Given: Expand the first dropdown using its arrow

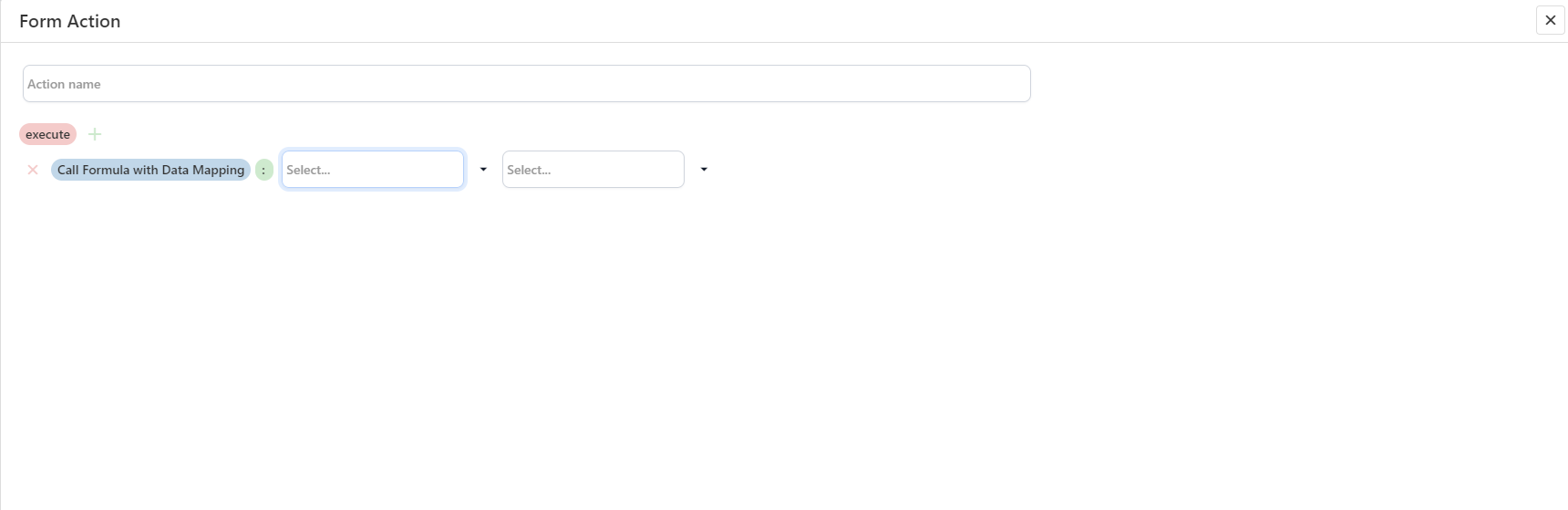Looking at the screenshot, I should tap(483, 170).
